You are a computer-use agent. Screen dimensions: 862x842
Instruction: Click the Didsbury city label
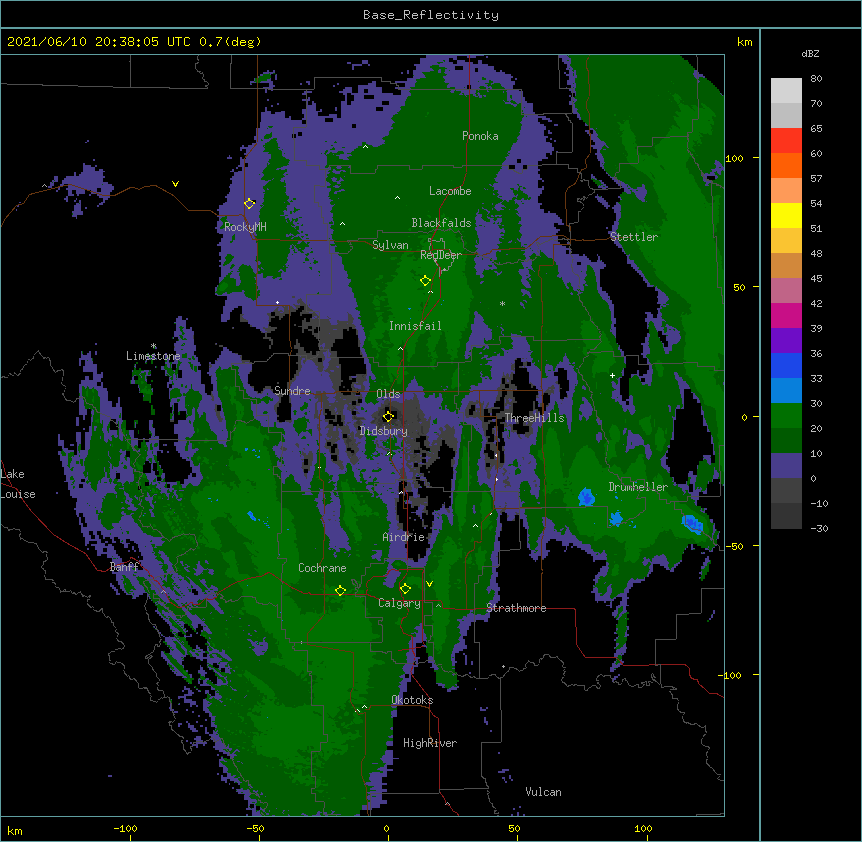383,431
